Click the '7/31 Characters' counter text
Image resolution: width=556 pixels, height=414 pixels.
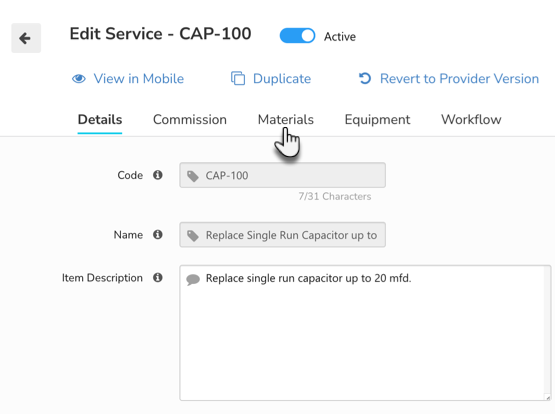coord(335,196)
